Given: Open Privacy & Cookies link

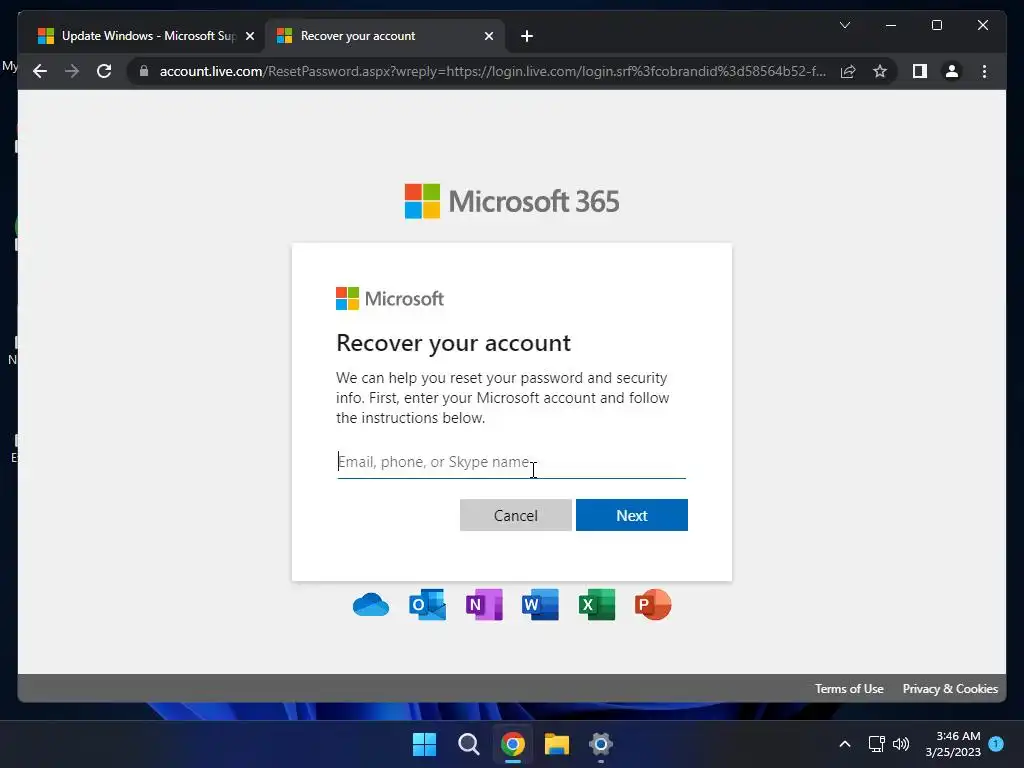Looking at the screenshot, I should tap(950, 689).
